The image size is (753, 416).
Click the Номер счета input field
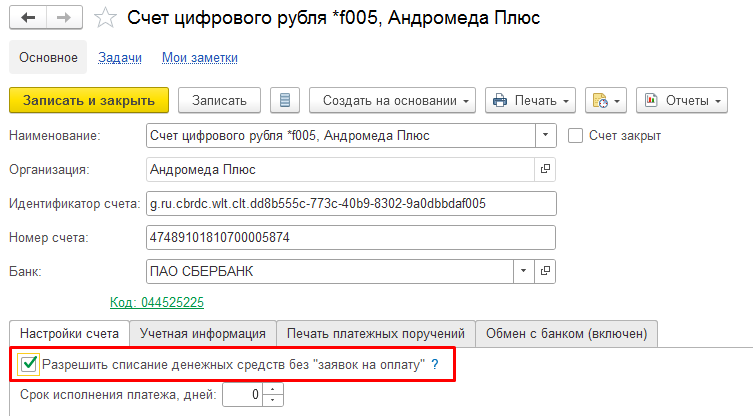pos(350,238)
